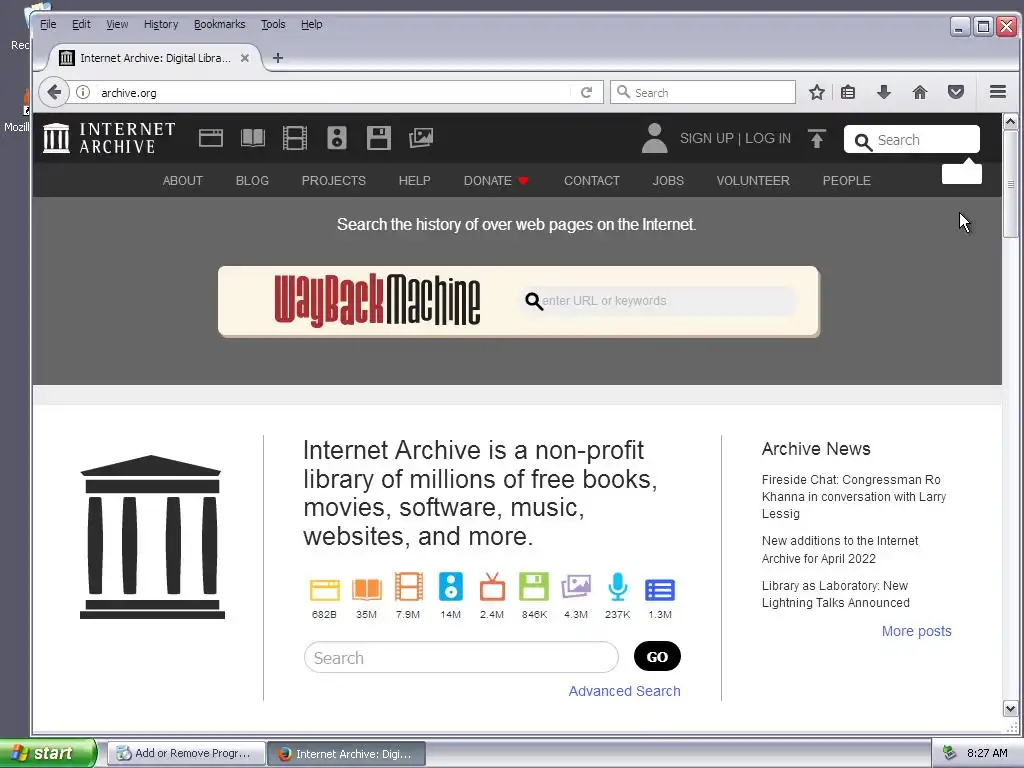Bookmark this page with the star icon
The height and width of the screenshot is (768, 1024).
click(816, 92)
